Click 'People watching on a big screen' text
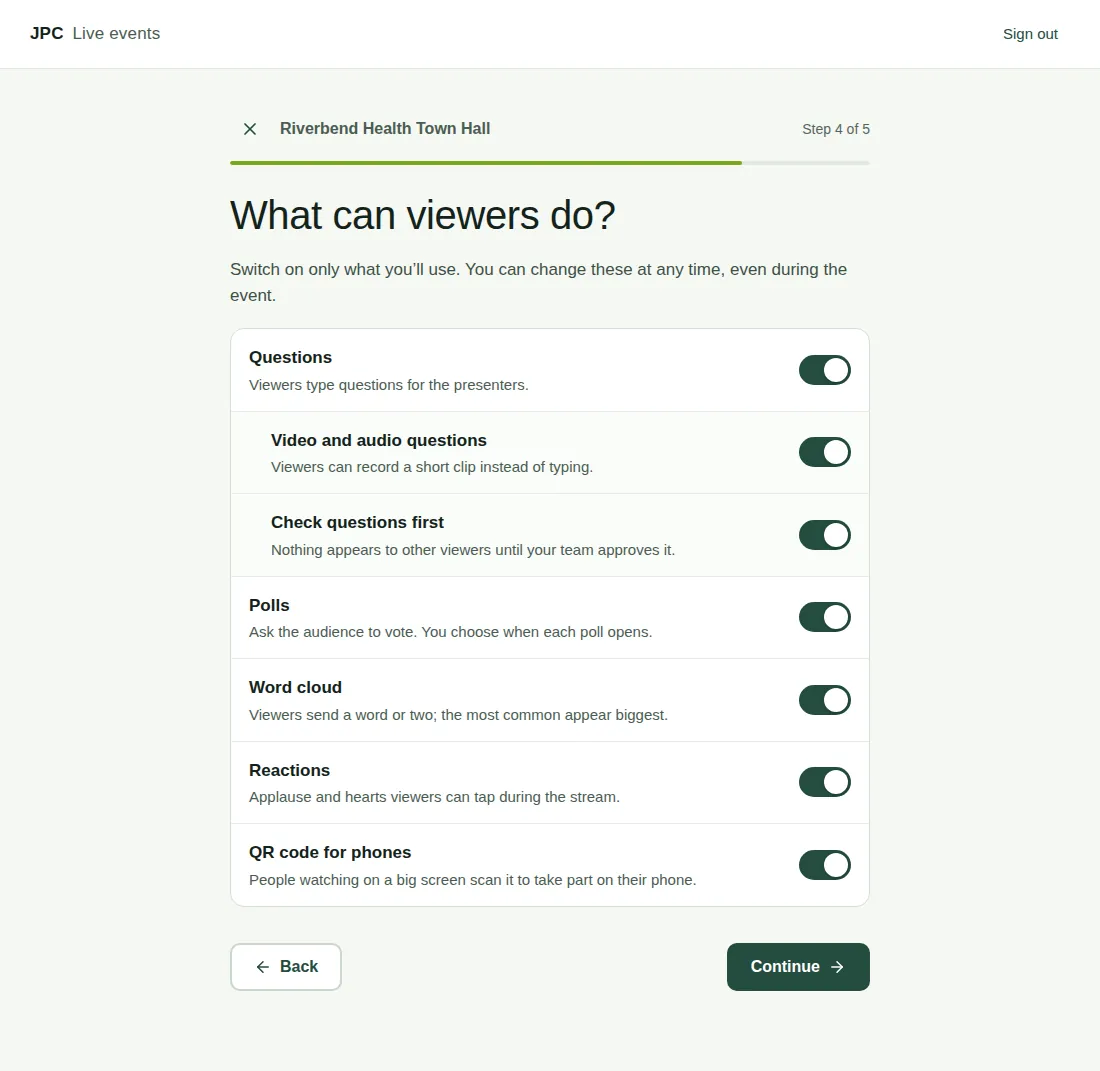Viewport: 1100px width, 1071px height. (472, 880)
